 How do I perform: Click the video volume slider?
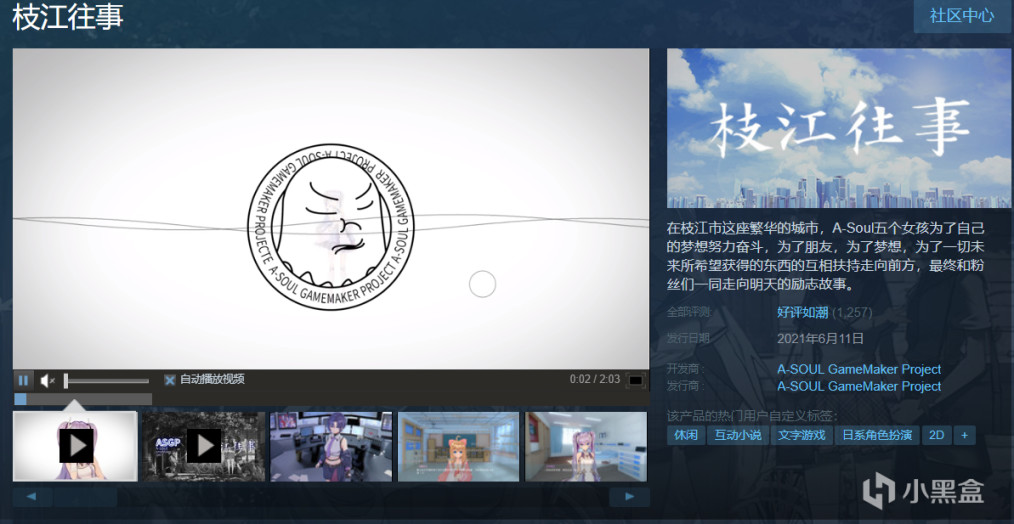[x=107, y=380]
